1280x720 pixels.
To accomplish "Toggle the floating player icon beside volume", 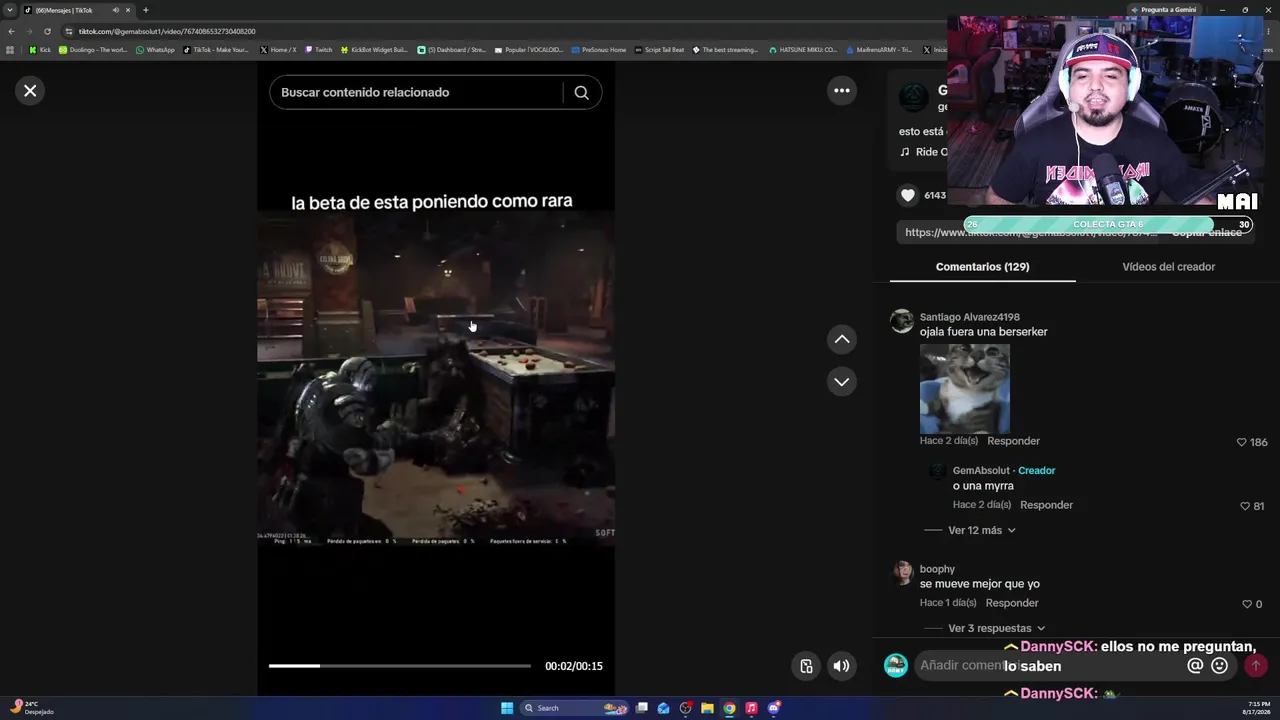I will (806, 666).
